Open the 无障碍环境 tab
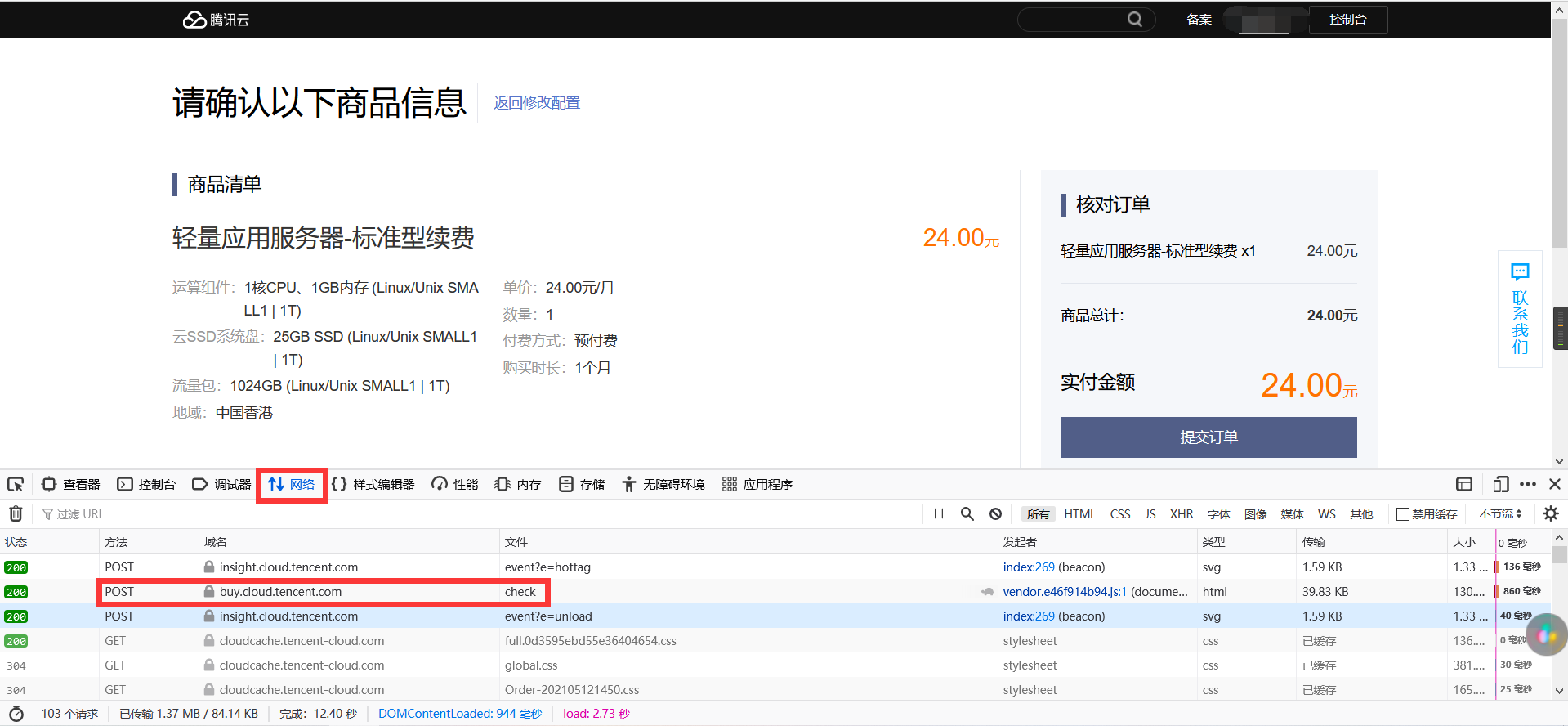 [x=663, y=484]
